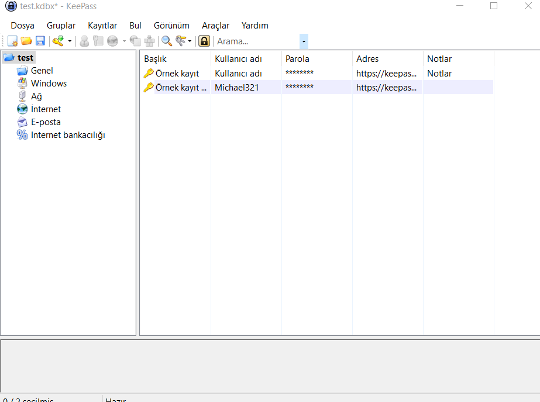Click the key icon of Michael321 entry

[148, 87]
